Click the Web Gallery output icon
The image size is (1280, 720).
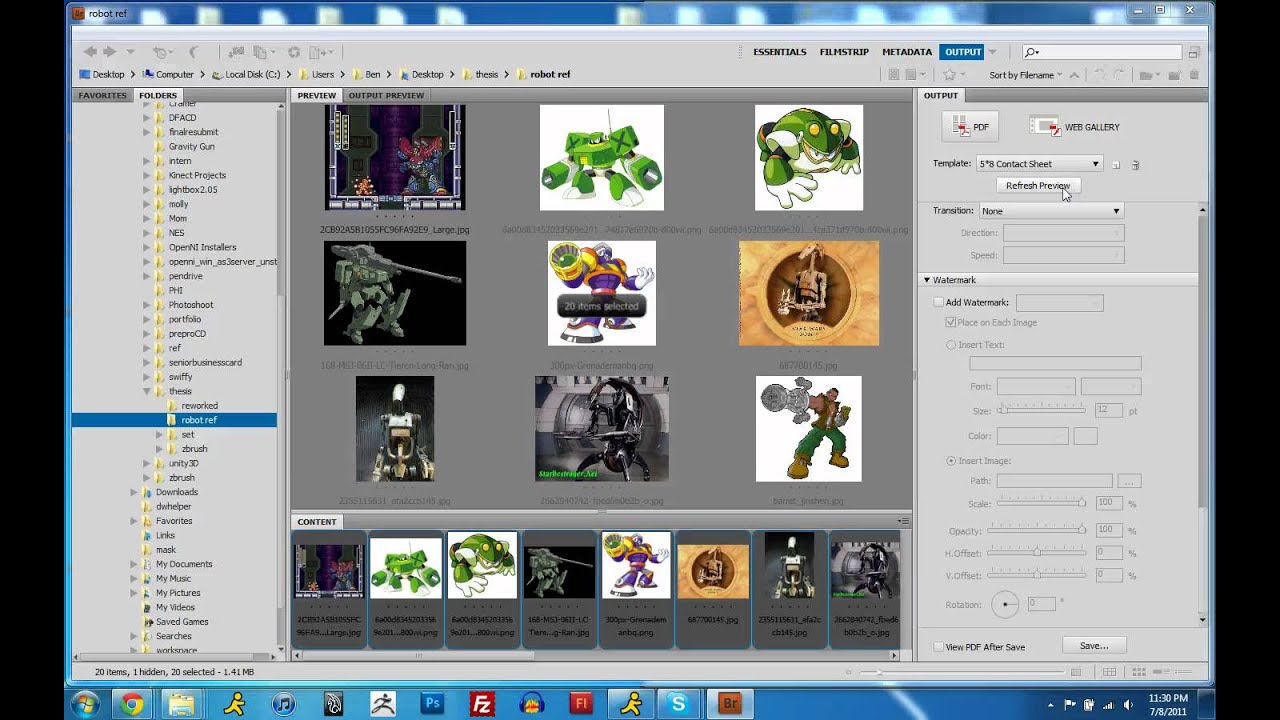point(1076,127)
